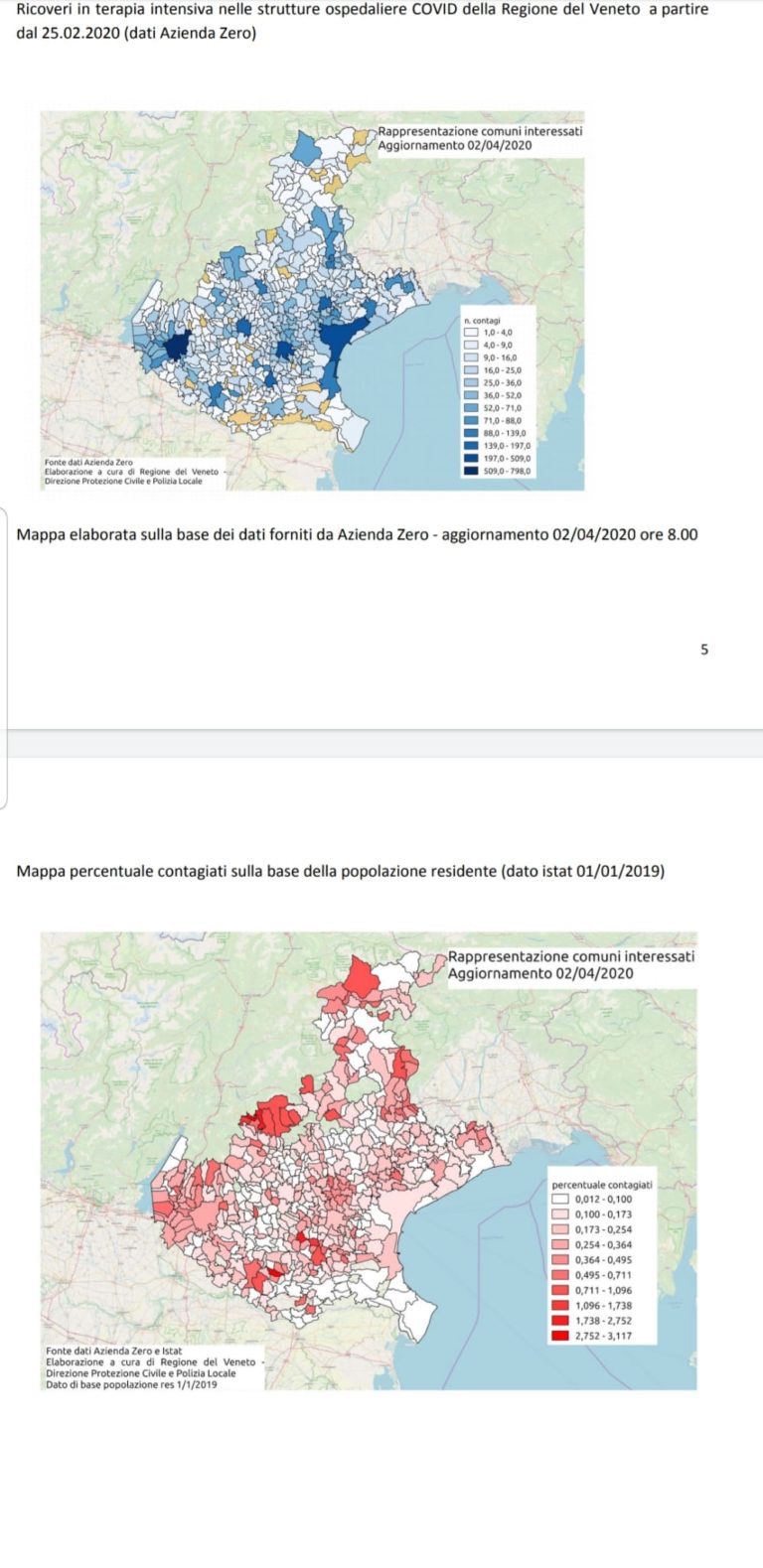Click page number 5

pos(704,650)
